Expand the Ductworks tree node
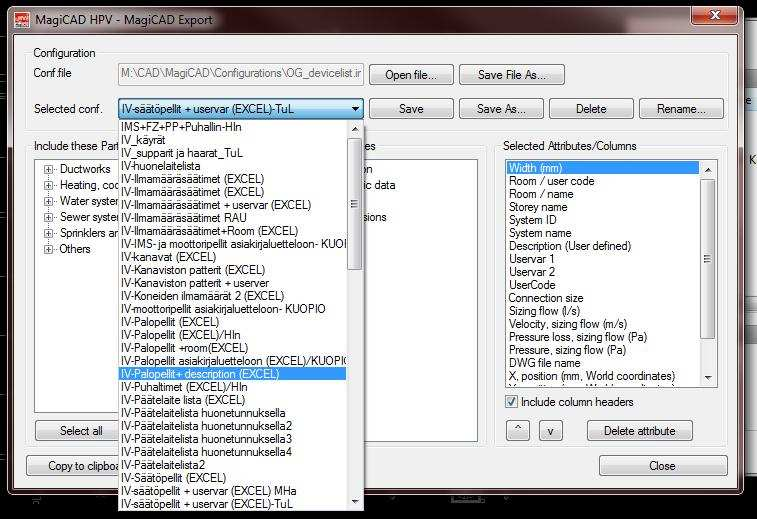Screen dimensions: 757x519 [x=48, y=169]
